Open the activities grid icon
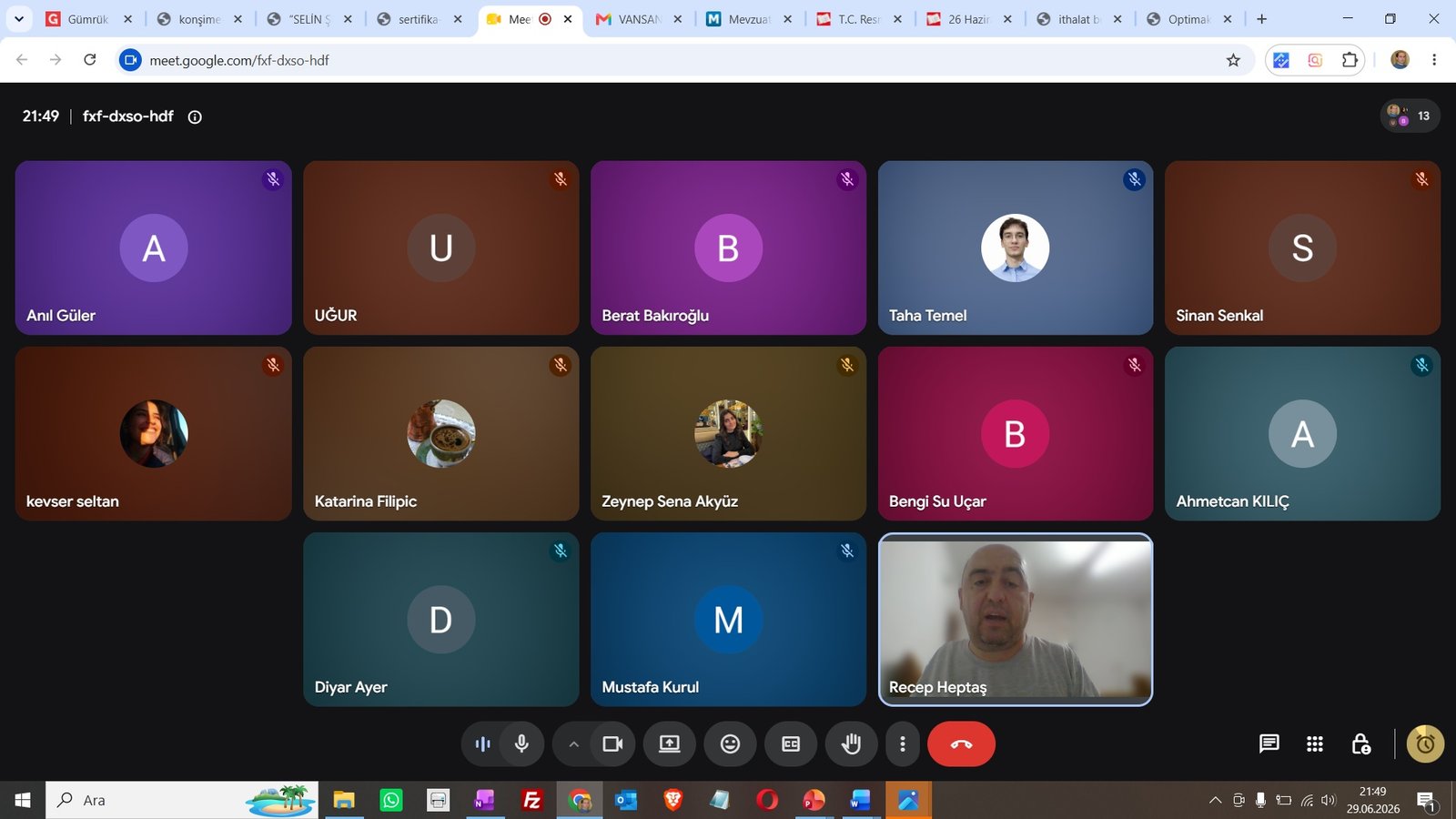Viewport: 1456px width, 819px height. pos(1314,744)
